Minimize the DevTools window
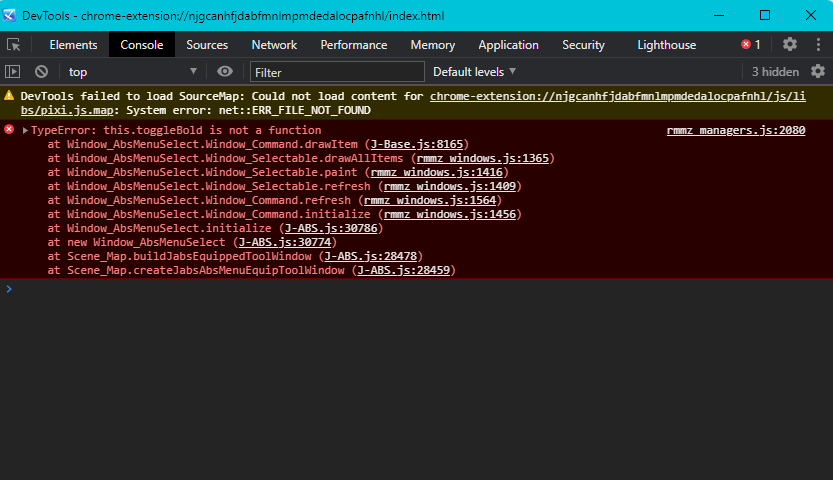The image size is (833, 480). point(719,15)
